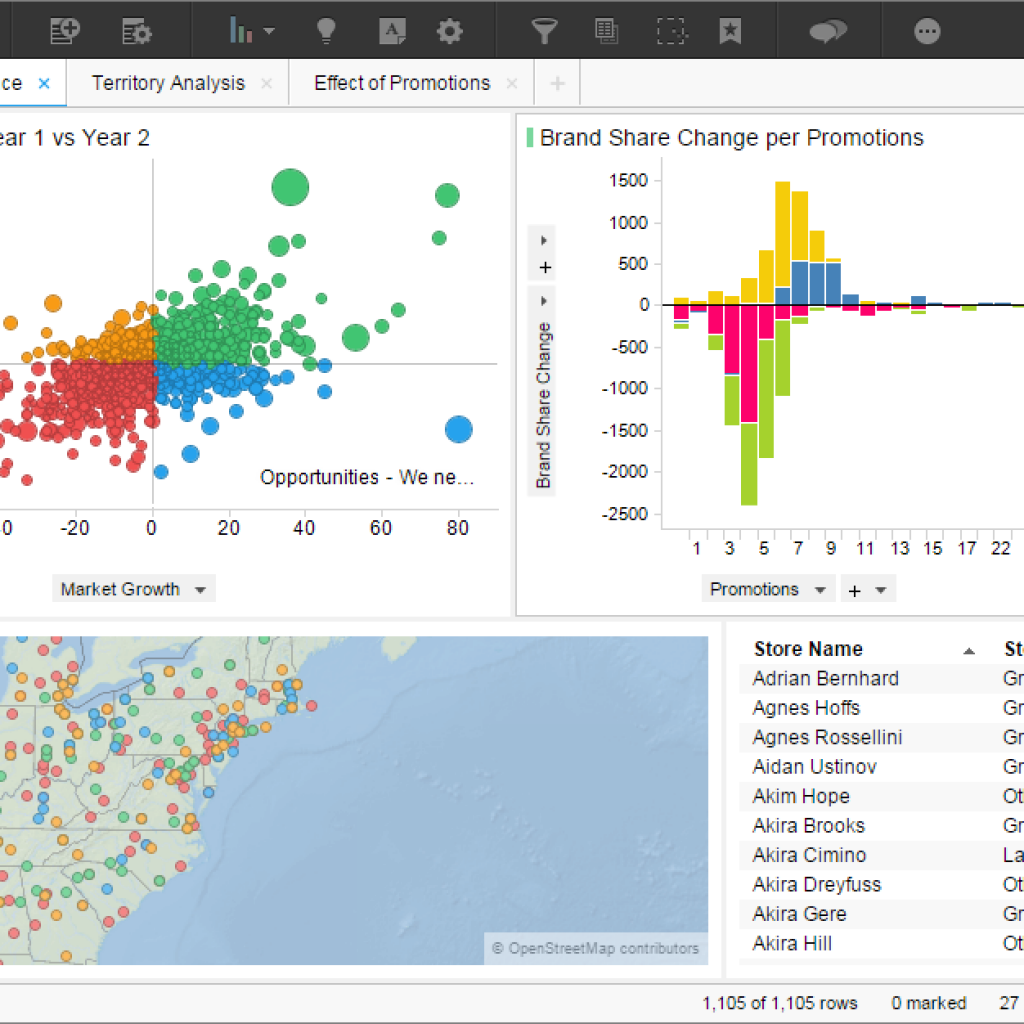Open data table properties via the table-gear icon
Viewport: 1024px width, 1024px height.
point(136,30)
